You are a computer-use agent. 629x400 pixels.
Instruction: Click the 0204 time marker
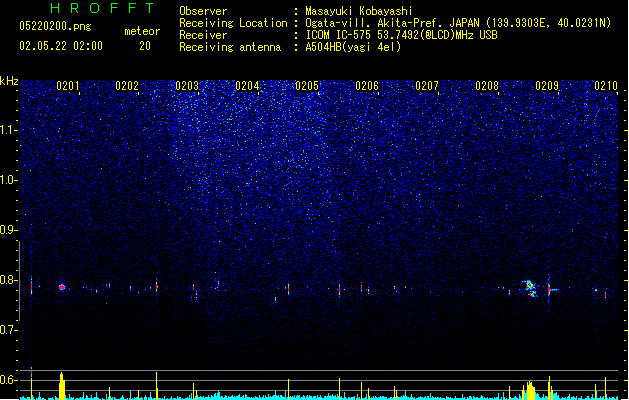click(247, 86)
